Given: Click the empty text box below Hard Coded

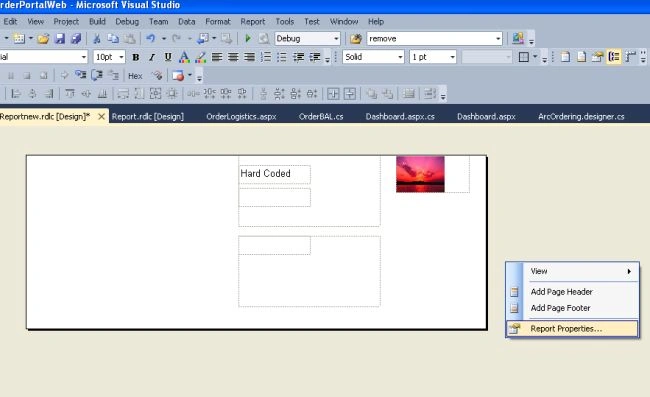Looking at the screenshot, I should tap(274, 197).
